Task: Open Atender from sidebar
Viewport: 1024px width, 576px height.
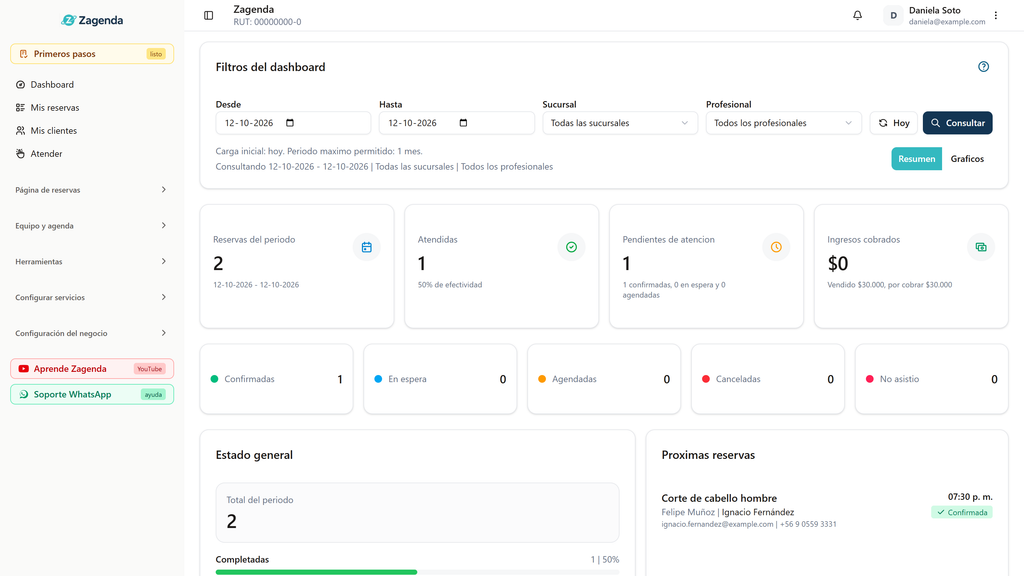Action: (x=91, y=153)
